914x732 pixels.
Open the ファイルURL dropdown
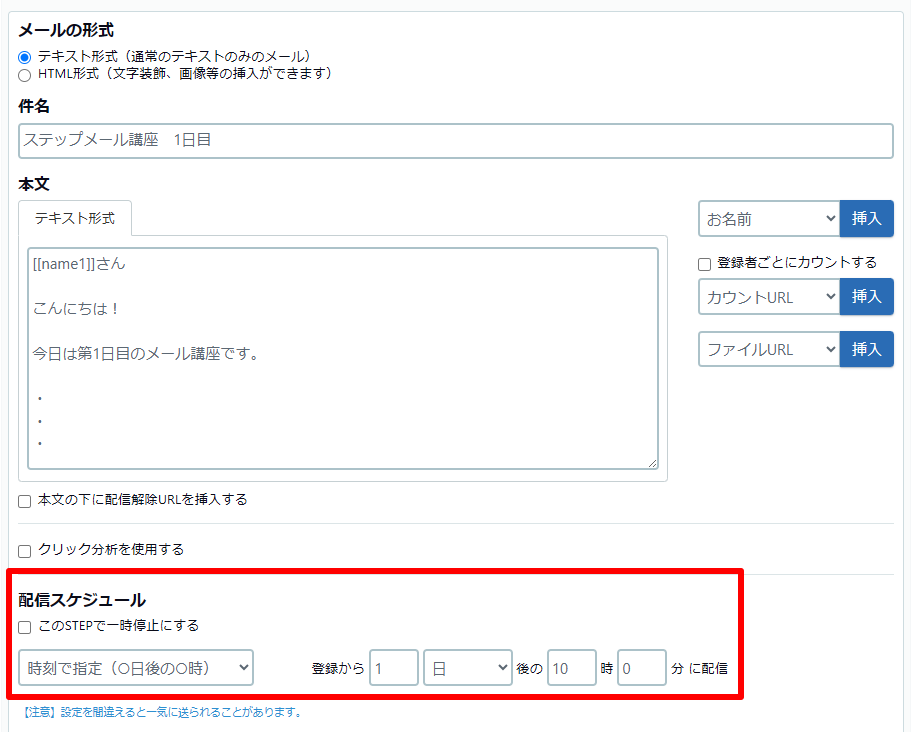point(769,349)
